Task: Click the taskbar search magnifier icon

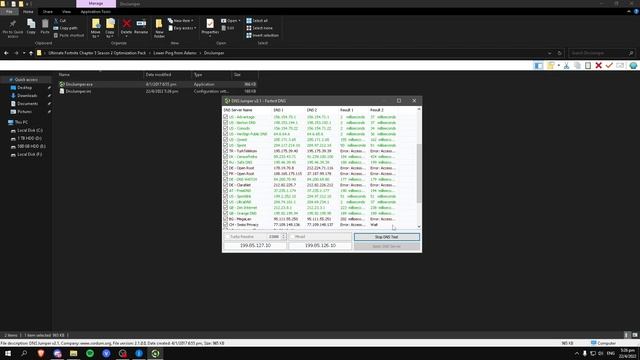Action: click(24, 353)
